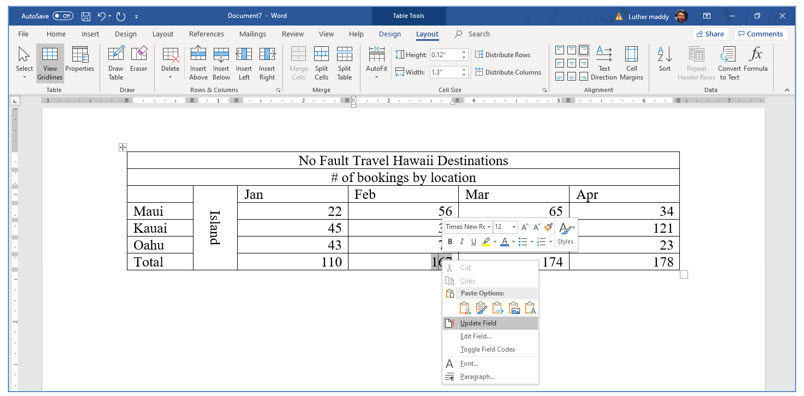
Task: Click the Select tool in Table group
Action: click(24, 63)
